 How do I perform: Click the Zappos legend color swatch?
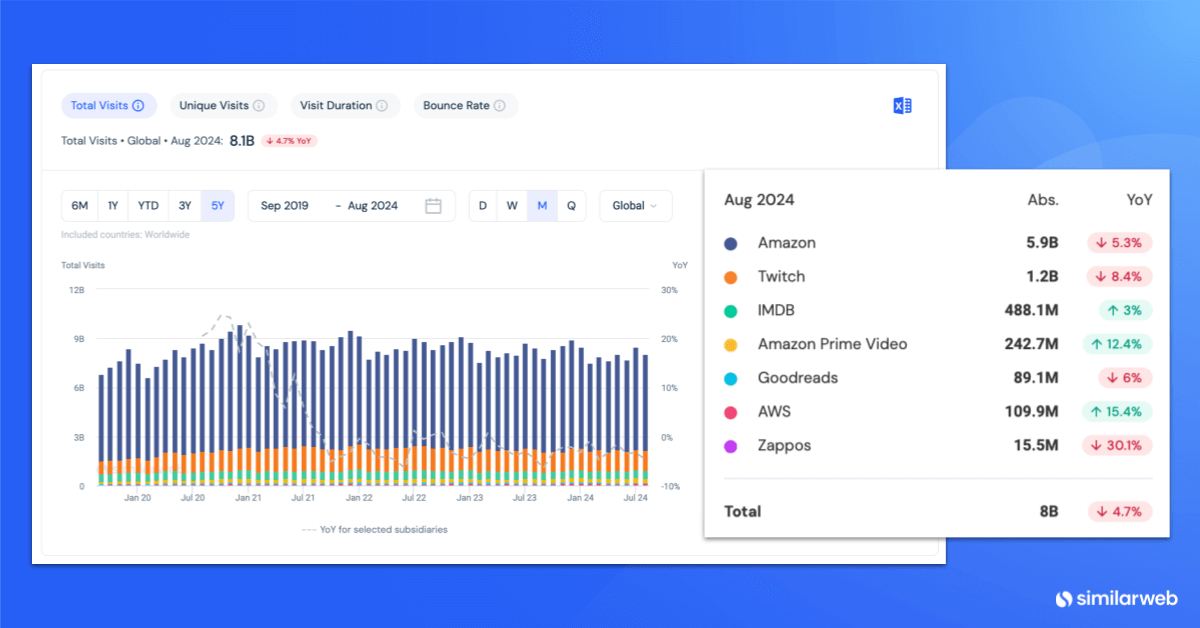point(731,445)
